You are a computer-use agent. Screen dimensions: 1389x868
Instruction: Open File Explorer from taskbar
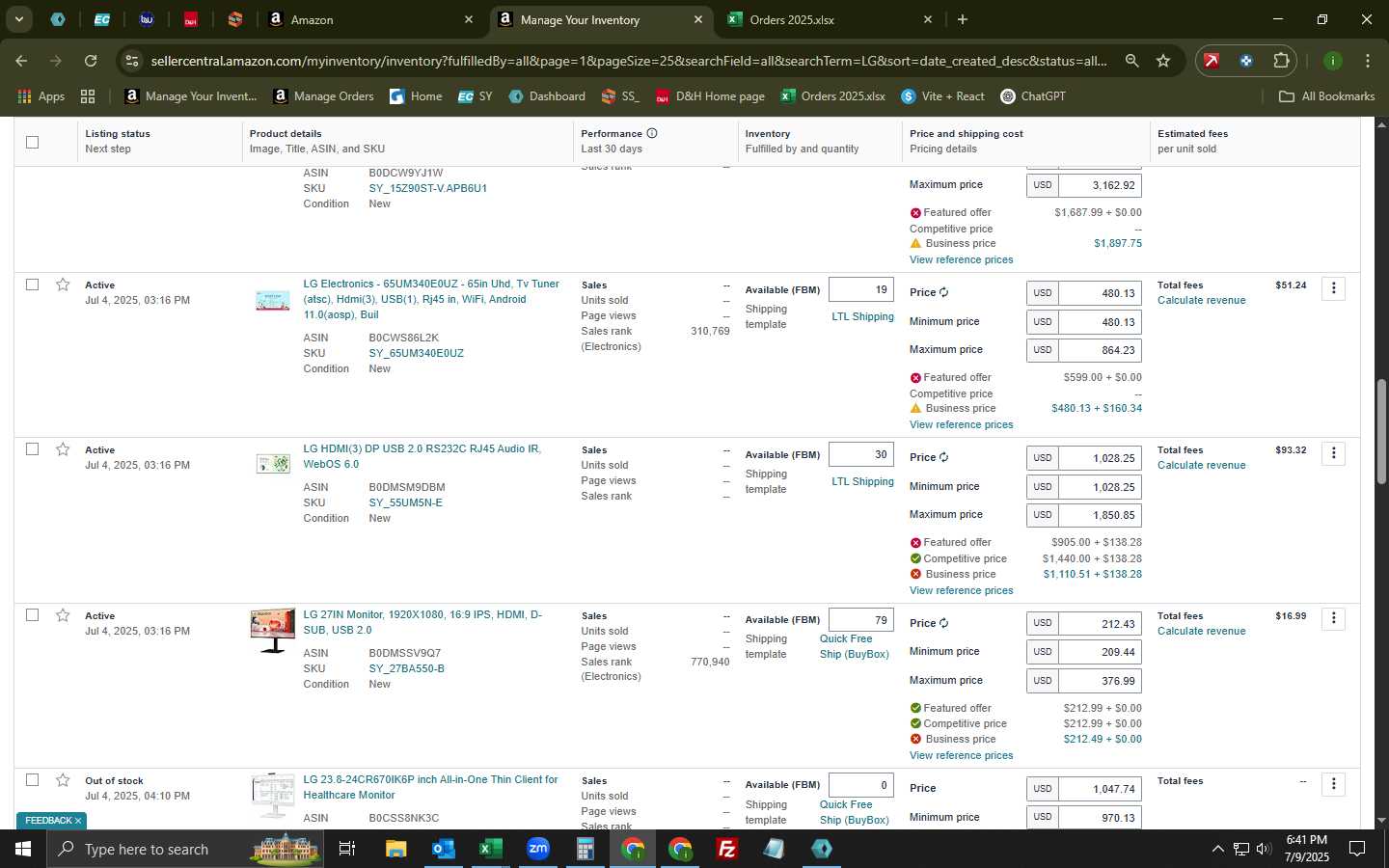click(x=395, y=849)
